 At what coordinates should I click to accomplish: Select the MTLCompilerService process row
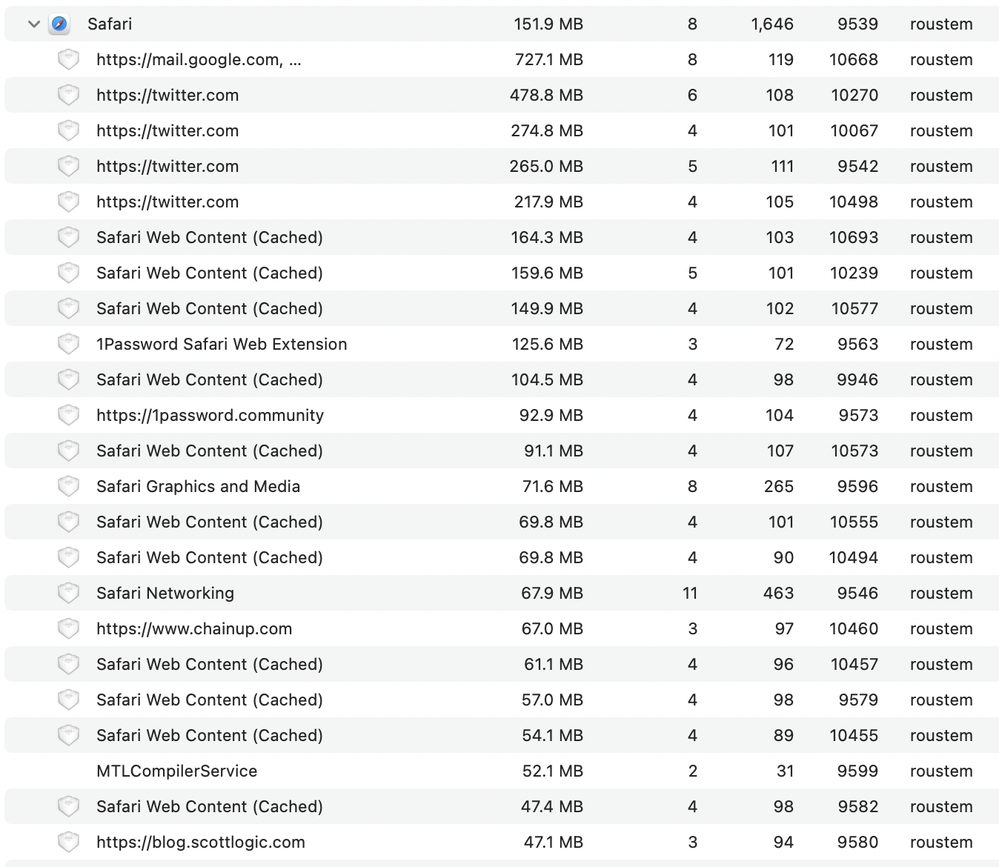point(177,771)
